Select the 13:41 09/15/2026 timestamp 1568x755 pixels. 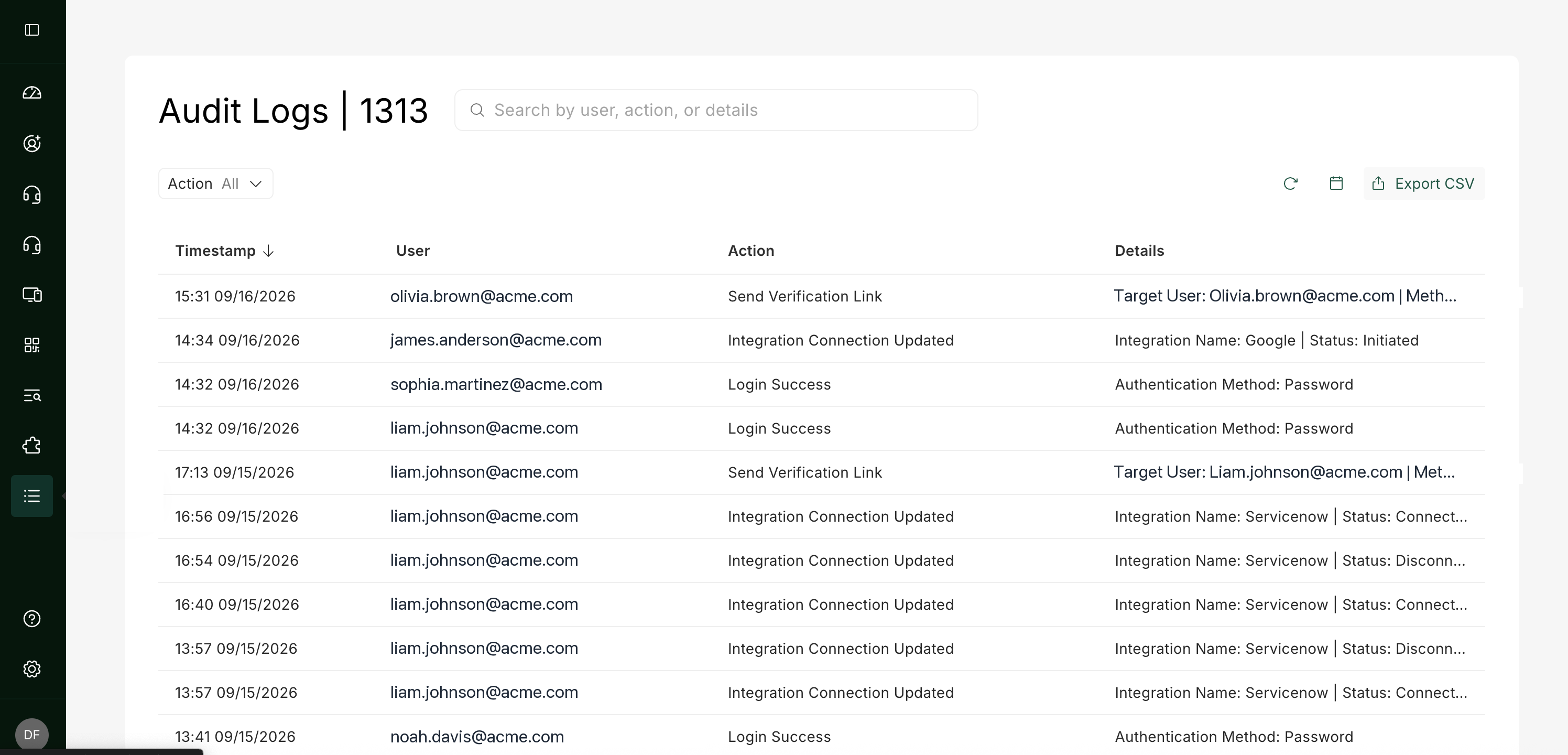235,737
